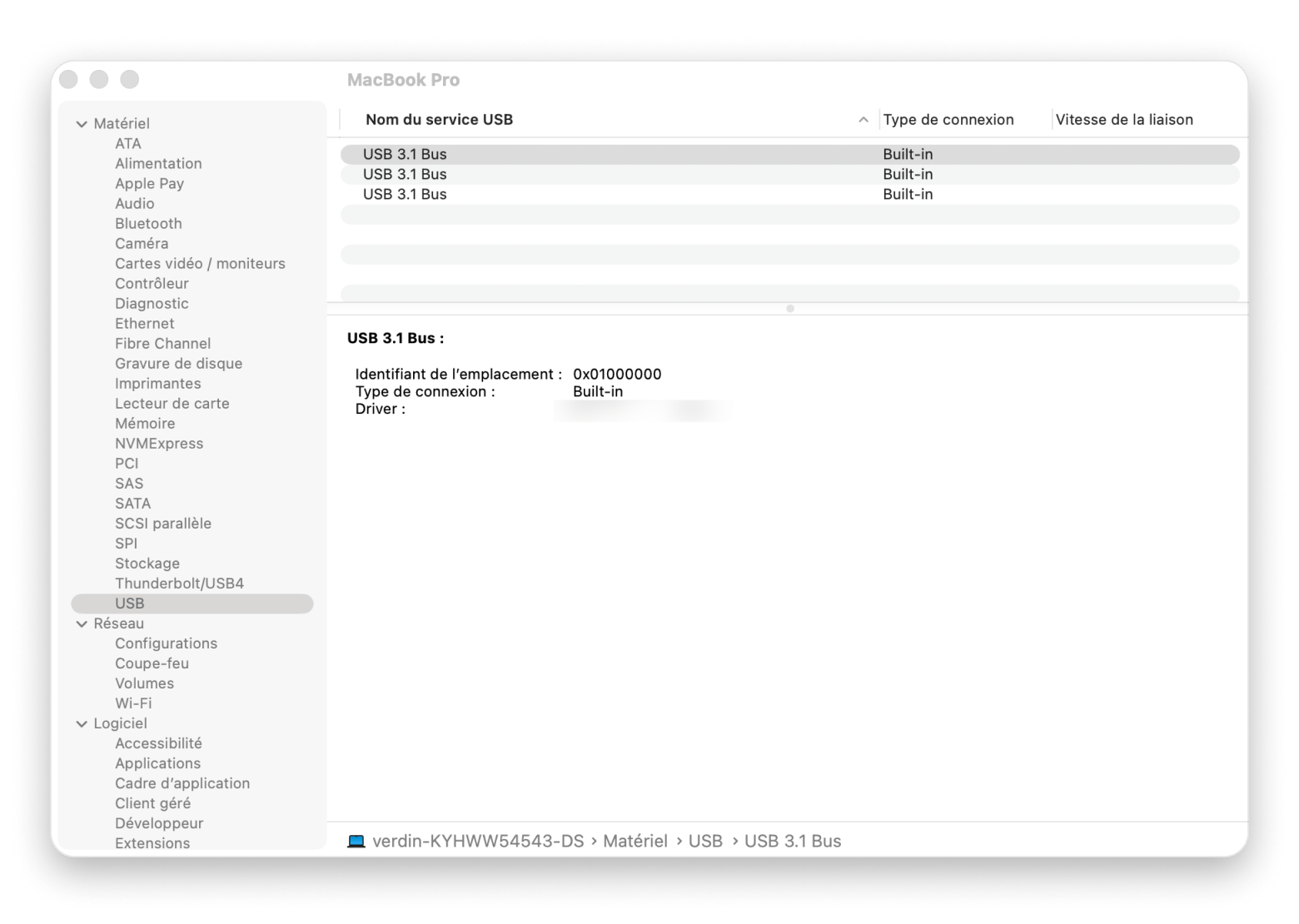Open the Alimentation section
Viewport: 1299px width, 924px height.
coord(158,164)
